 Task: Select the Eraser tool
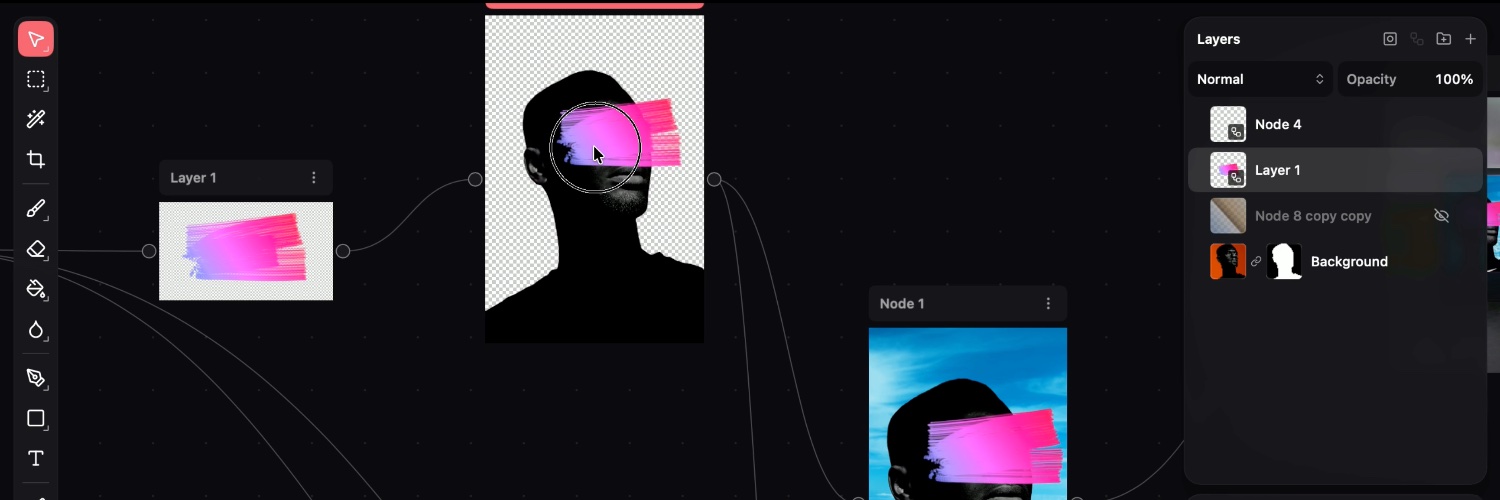pos(36,249)
